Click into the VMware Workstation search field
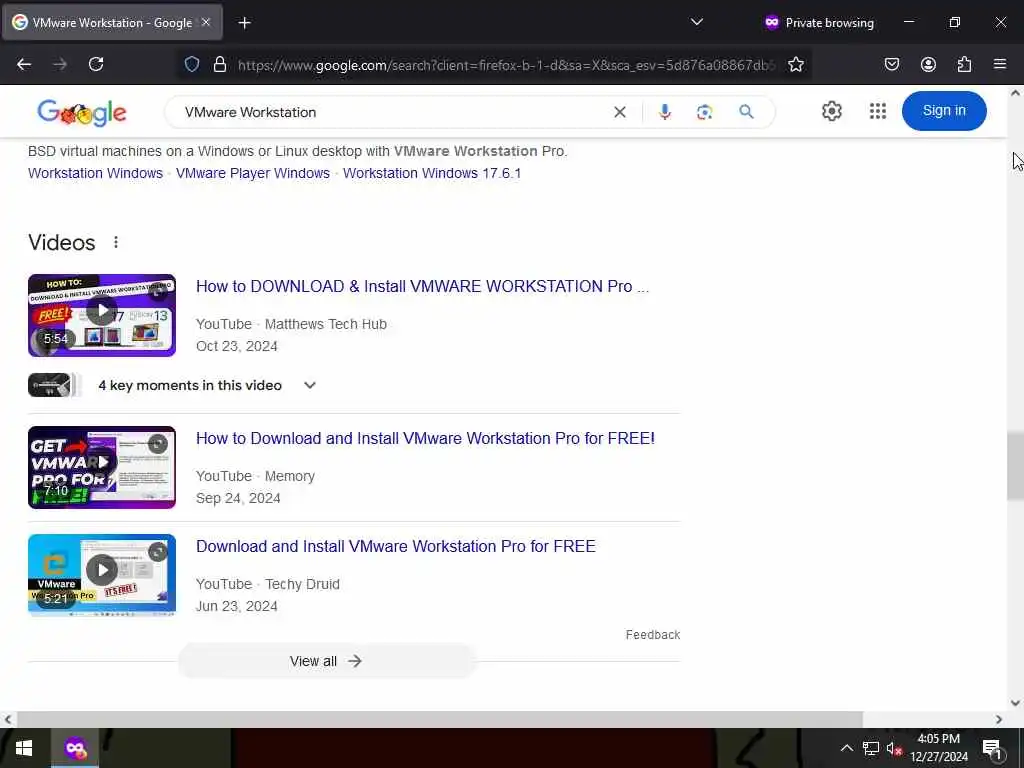The width and height of the screenshot is (1024, 768). coord(392,112)
